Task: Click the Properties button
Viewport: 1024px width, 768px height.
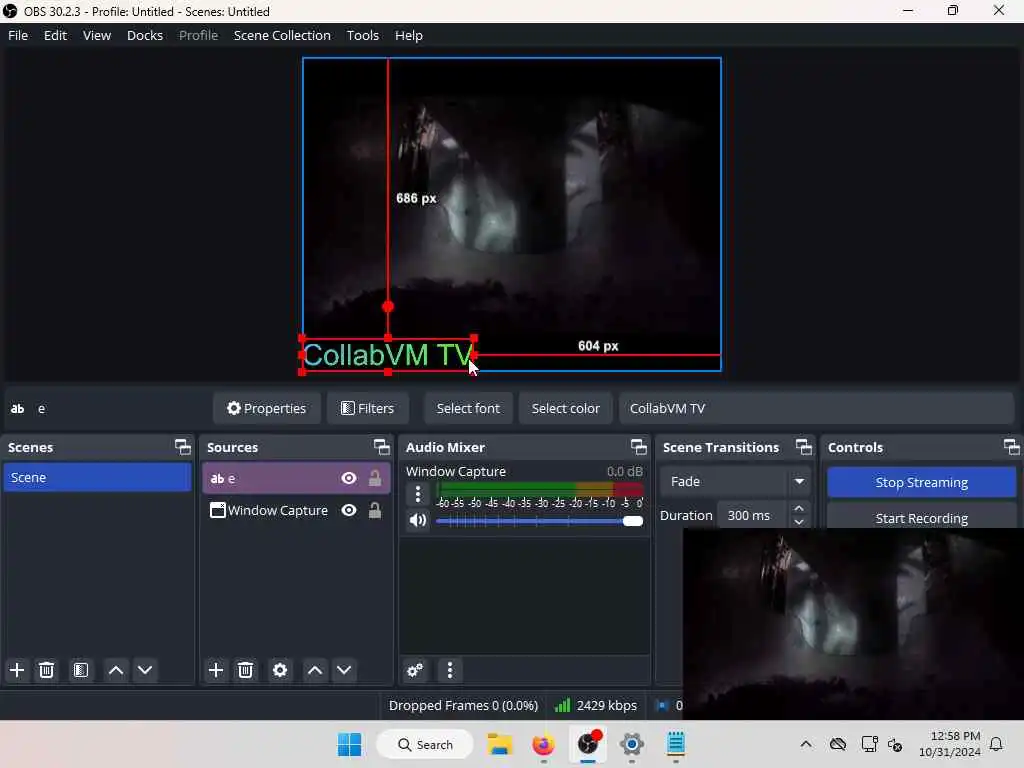Action: pyautogui.click(x=266, y=409)
